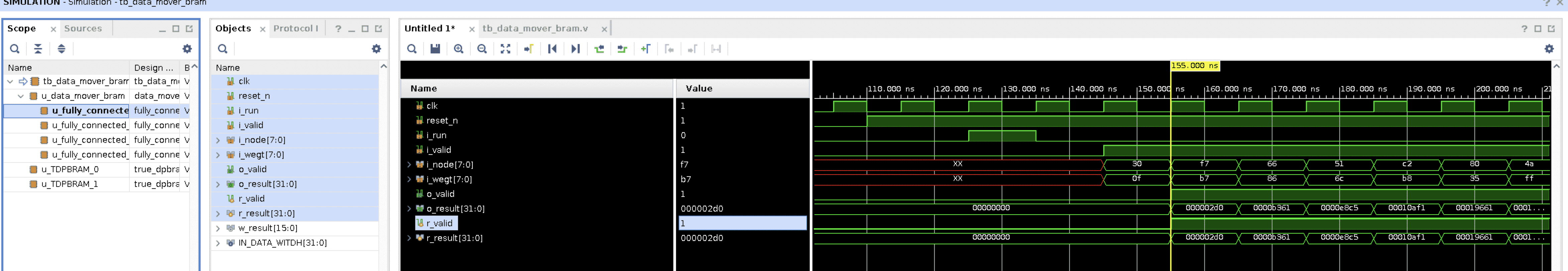
Task: Open waveform window settings gear
Action: [x=1549, y=49]
